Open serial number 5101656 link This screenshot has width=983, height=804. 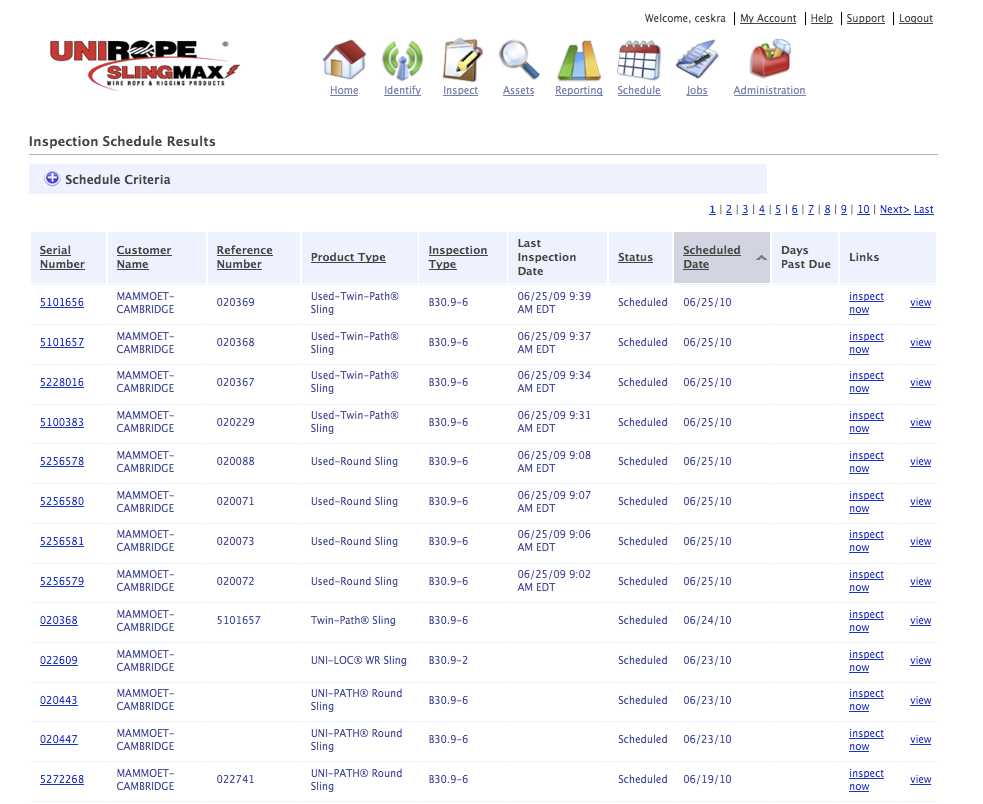point(62,302)
